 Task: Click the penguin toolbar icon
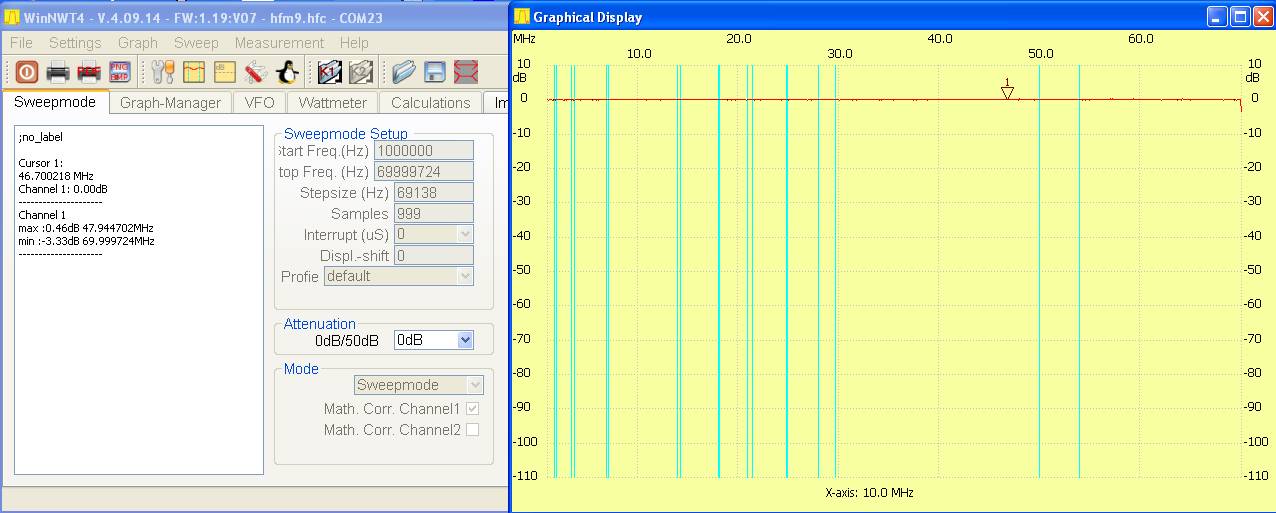click(x=287, y=72)
